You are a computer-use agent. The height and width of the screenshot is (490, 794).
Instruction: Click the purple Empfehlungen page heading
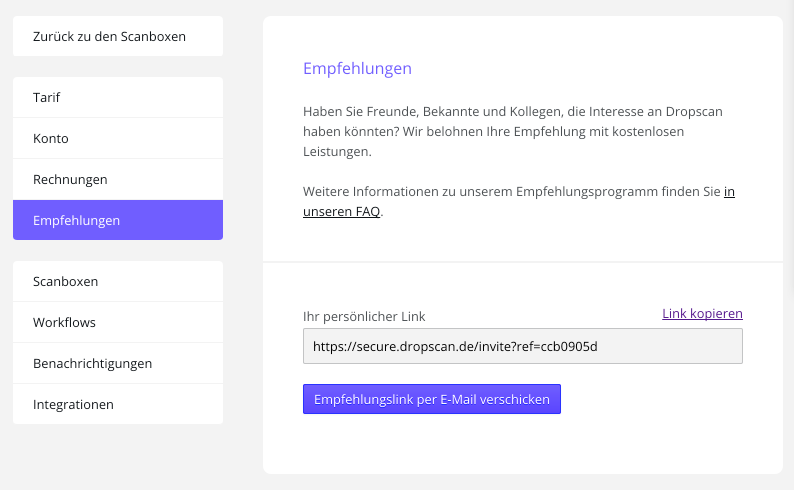pyautogui.click(x=357, y=69)
